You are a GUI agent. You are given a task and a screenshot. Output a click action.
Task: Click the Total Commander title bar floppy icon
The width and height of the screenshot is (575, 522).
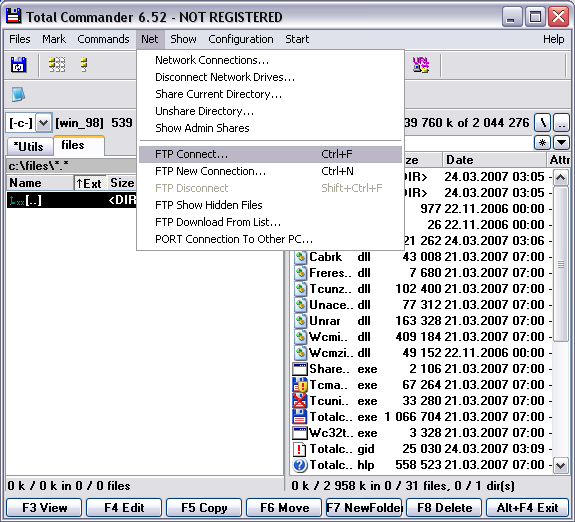[14, 17]
